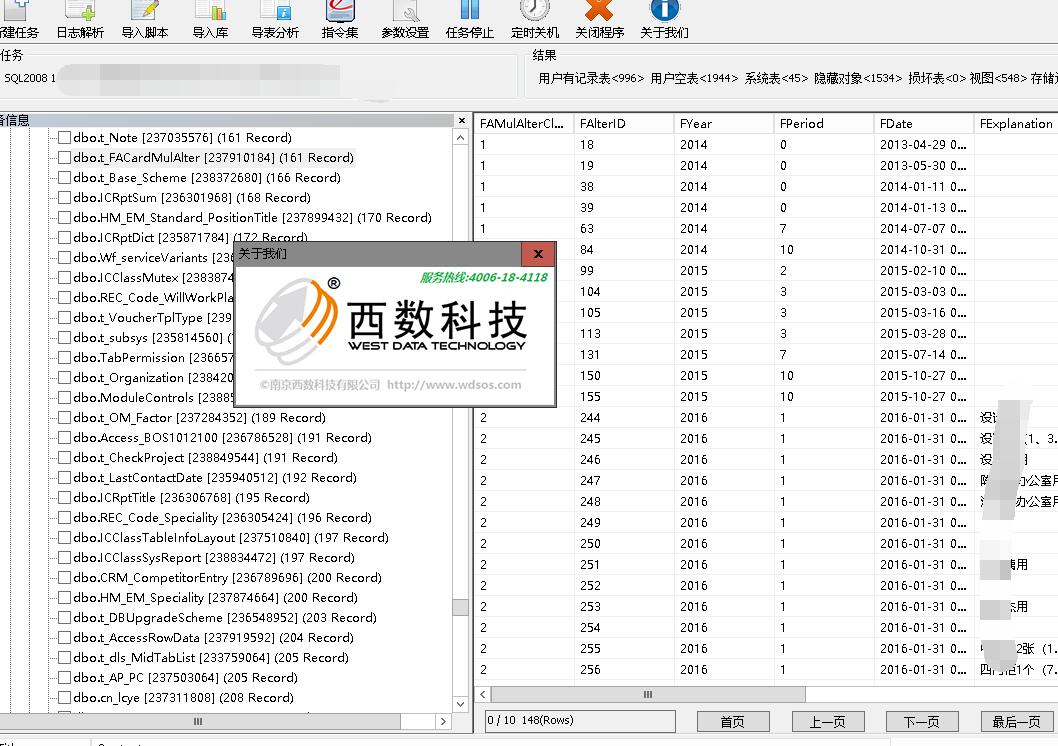Click the FExplanation column header
1058x746 pixels.
(x=1015, y=123)
